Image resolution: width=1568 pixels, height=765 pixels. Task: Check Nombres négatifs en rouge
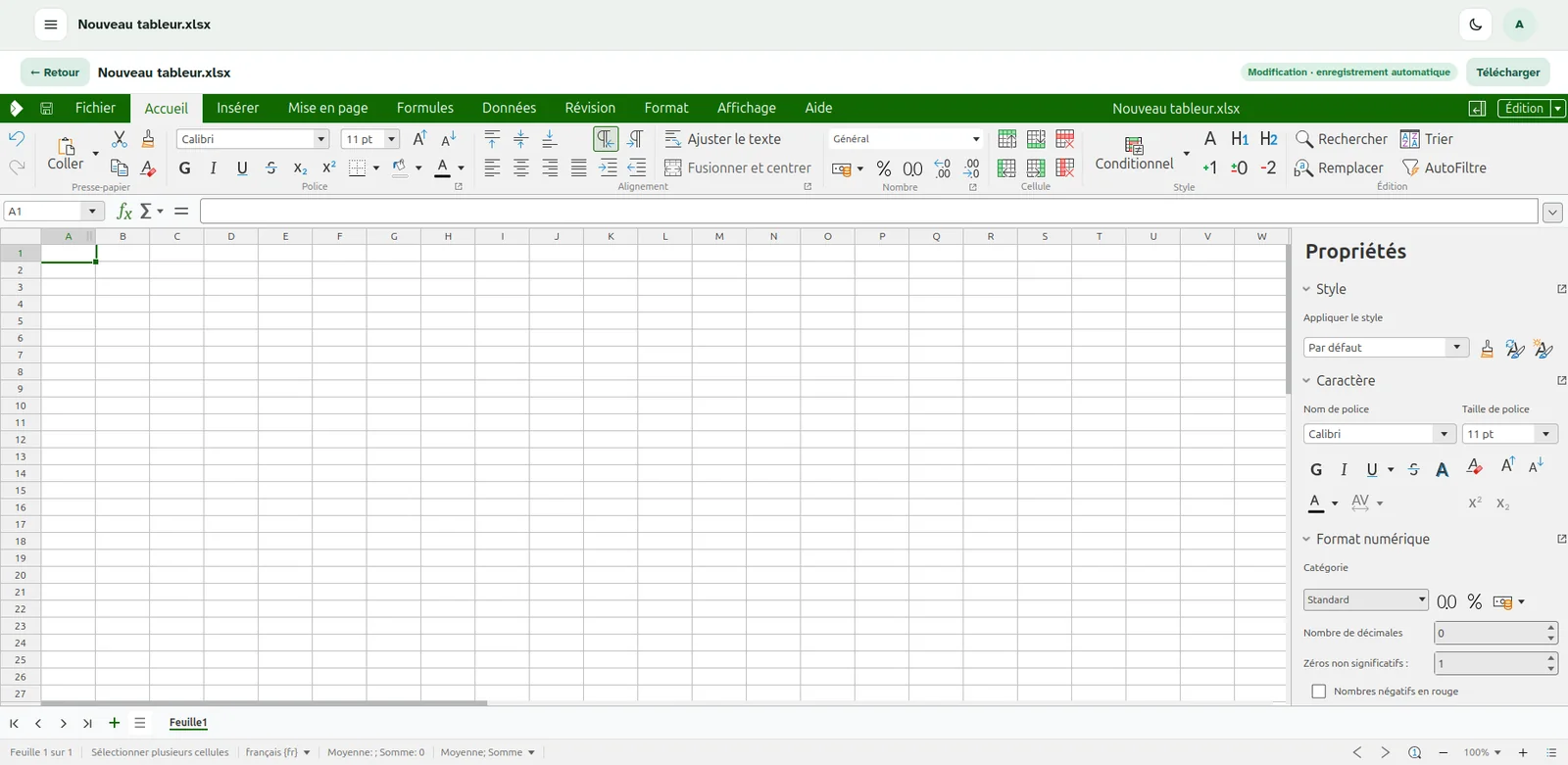pyautogui.click(x=1319, y=692)
